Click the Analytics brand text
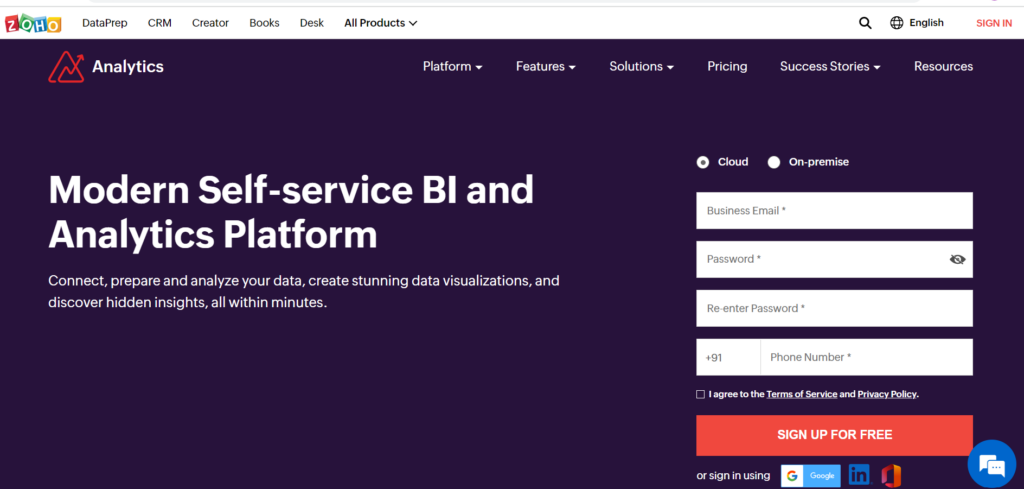Image resolution: width=1024 pixels, height=489 pixels. pos(128,67)
